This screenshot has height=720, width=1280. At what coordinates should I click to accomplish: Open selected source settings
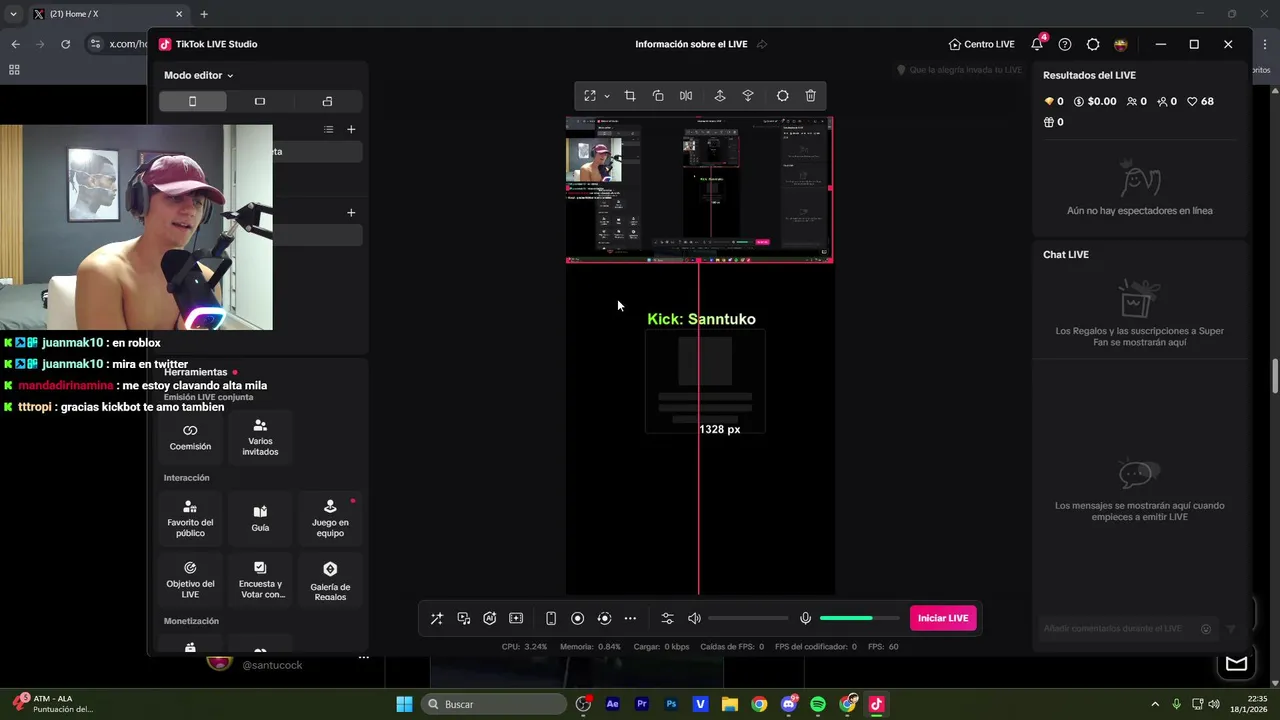coord(782,96)
